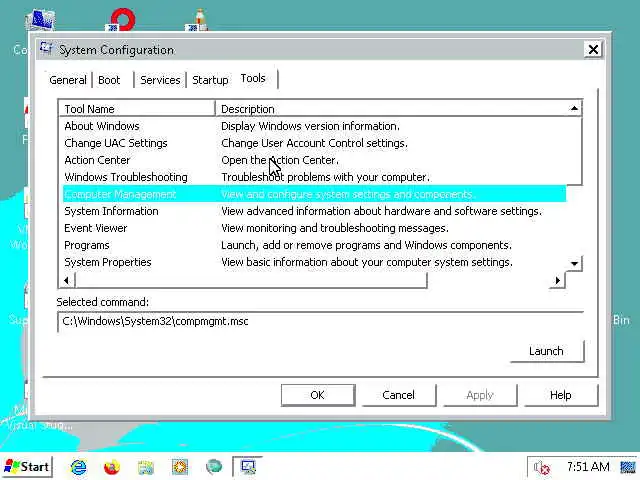640x480 pixels.
Task: Select the Change UAC Settings row
Action: [314, 143]
